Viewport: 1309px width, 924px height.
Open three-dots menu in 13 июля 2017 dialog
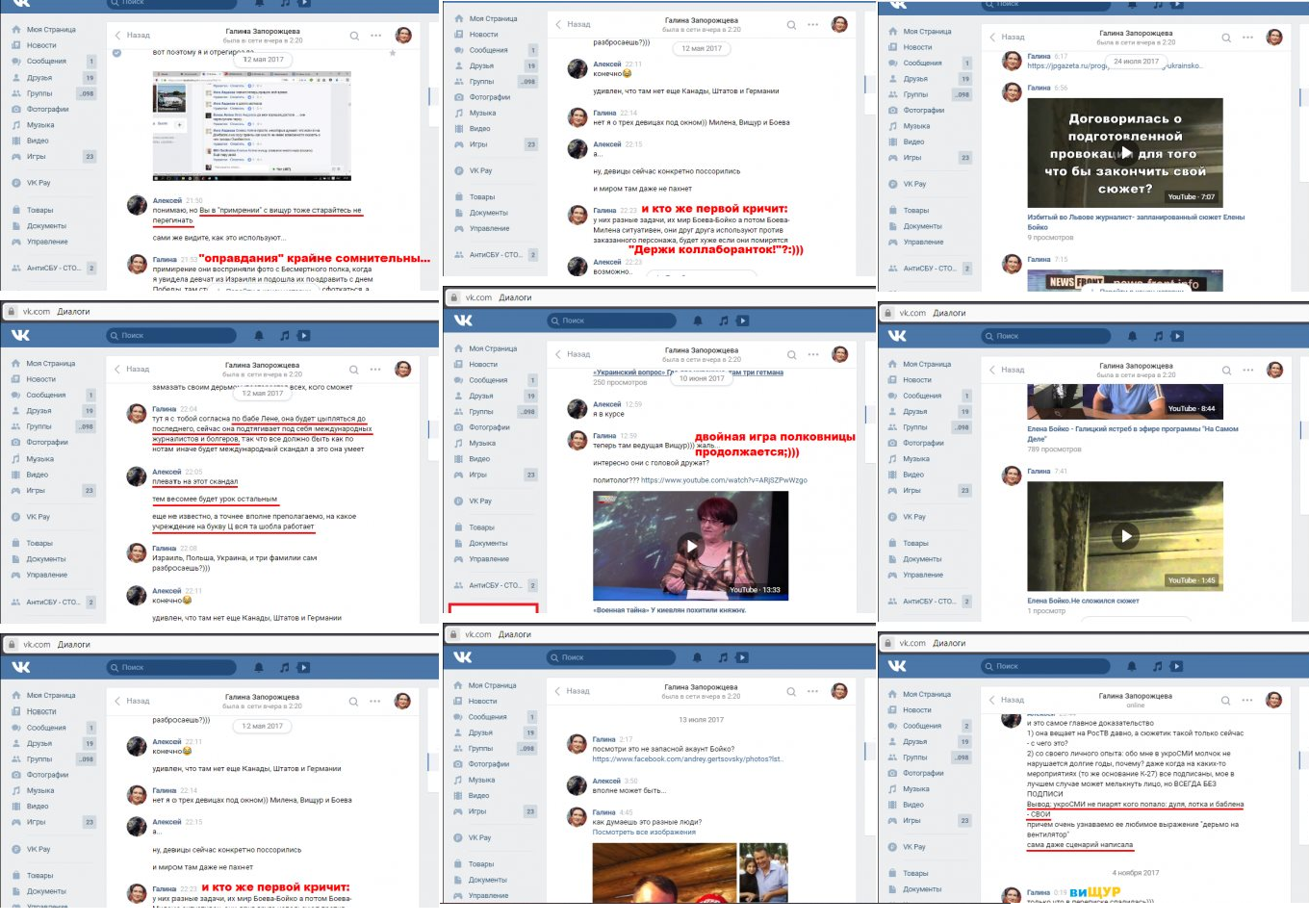812,691
